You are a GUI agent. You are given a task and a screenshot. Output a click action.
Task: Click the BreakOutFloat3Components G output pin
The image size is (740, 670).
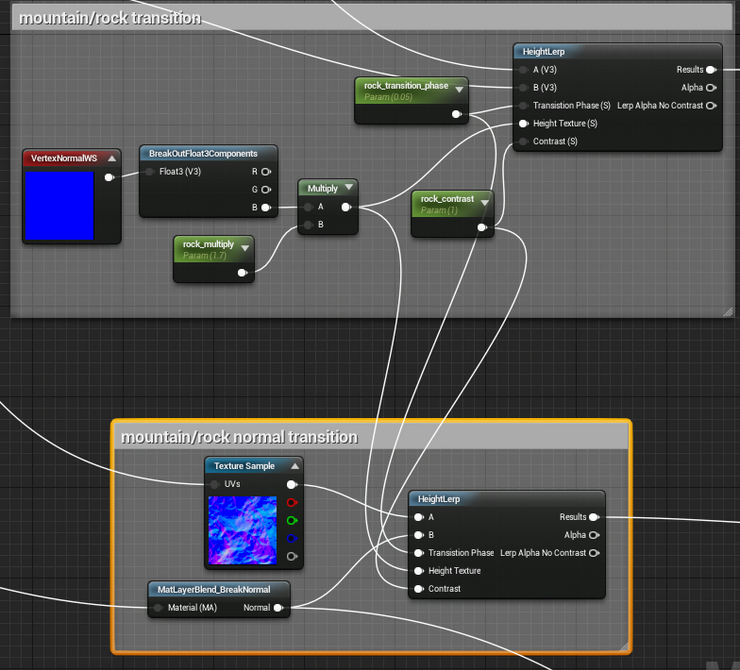pyautogui.click(x=266, y=190)
